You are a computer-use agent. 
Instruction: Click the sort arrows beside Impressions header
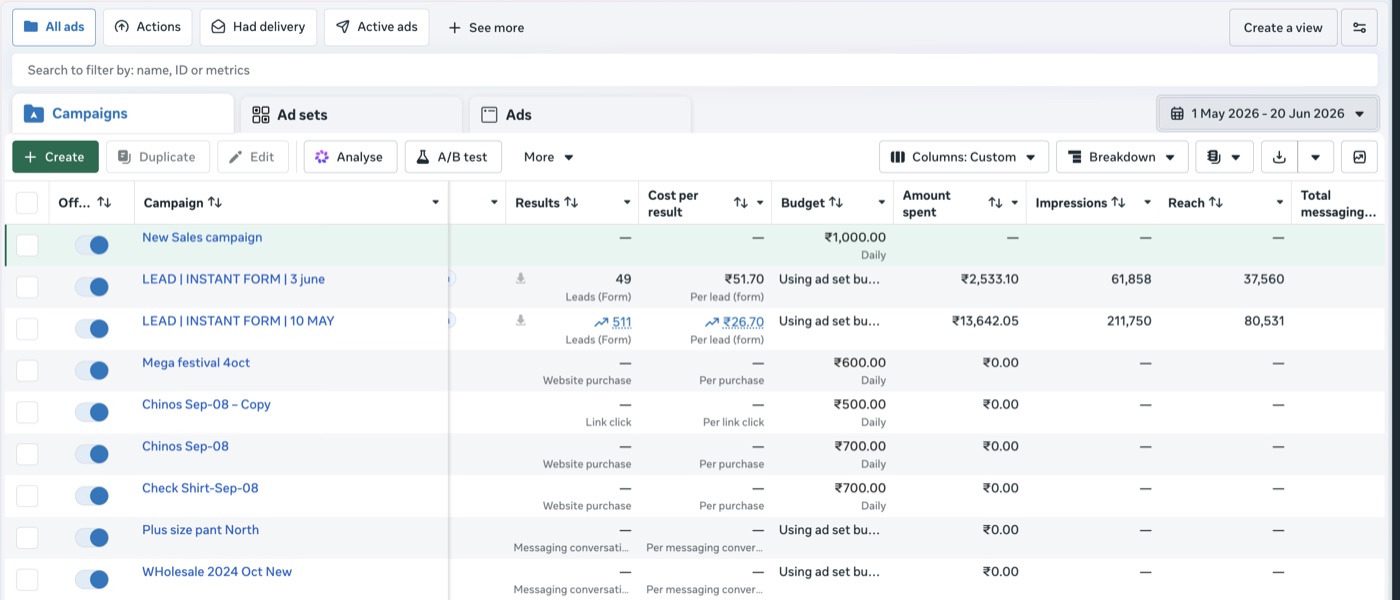pos(1119,203)
